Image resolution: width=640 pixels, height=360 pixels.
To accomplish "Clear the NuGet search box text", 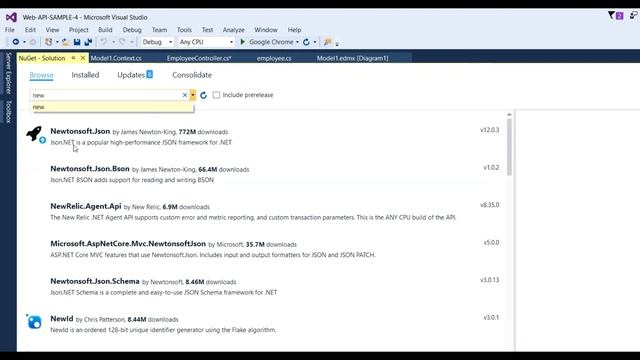I will point(185,95).
